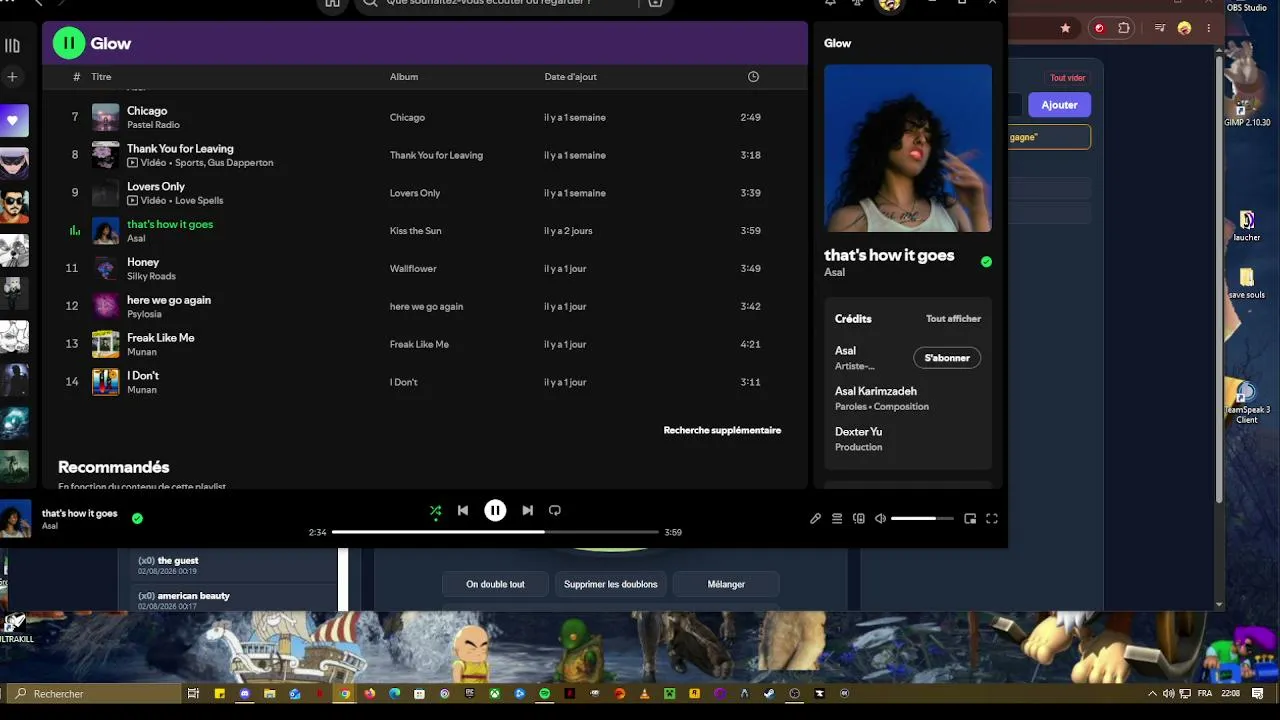Subscribe to Asal with S'abonner button
Viewport: 1280px width, 720px height.
(x=947, y=358)
